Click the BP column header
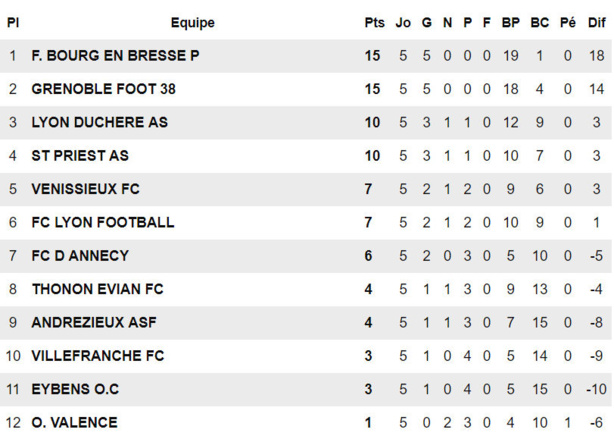 click(510, 22)
